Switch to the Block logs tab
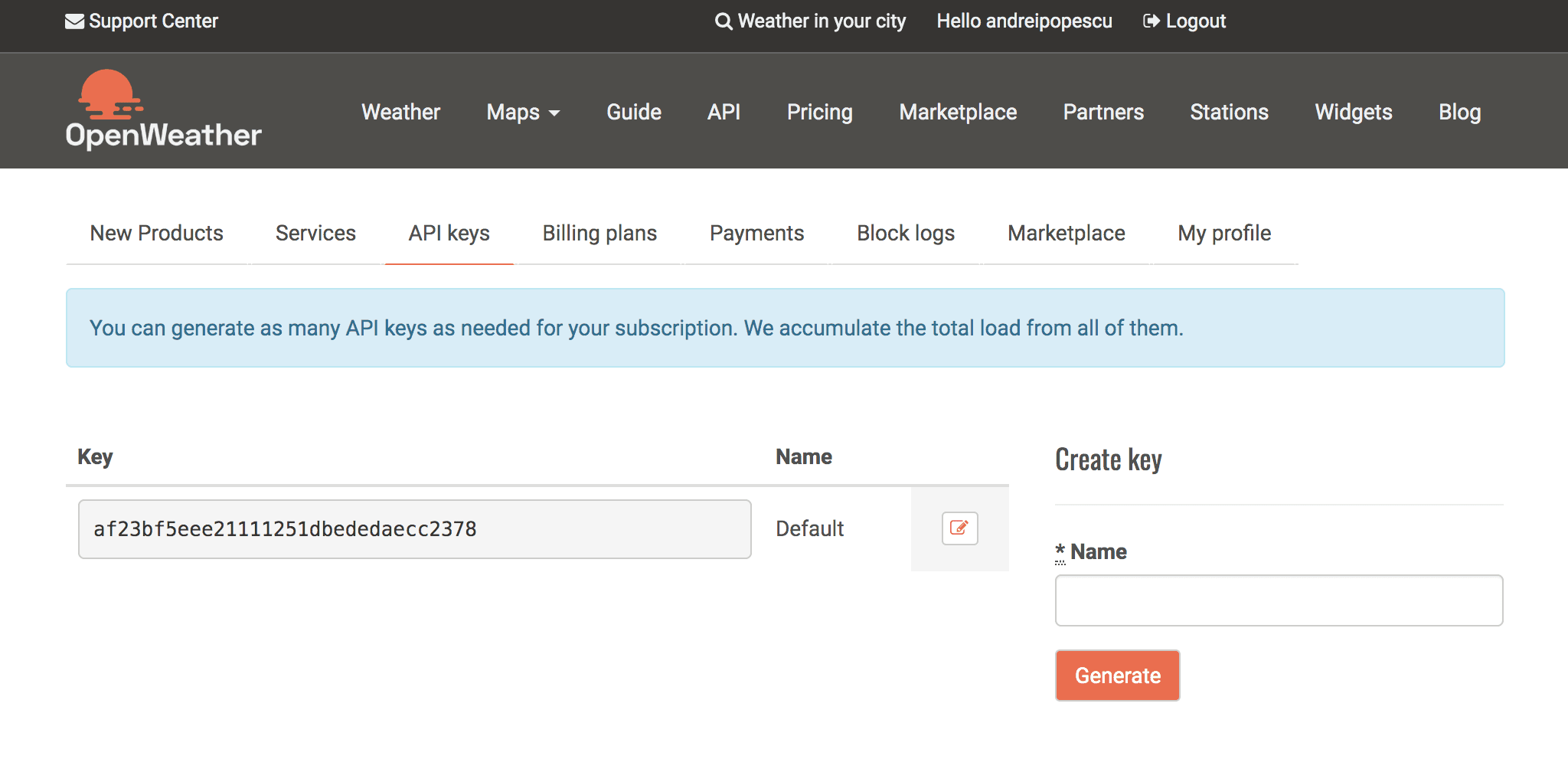 pyautogui.click(x=906, y=233)
